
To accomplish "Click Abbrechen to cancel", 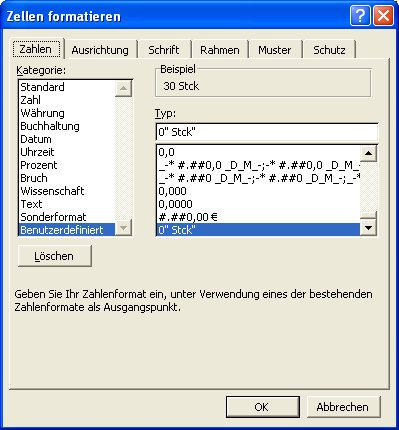I will click(x=343, y=407).
